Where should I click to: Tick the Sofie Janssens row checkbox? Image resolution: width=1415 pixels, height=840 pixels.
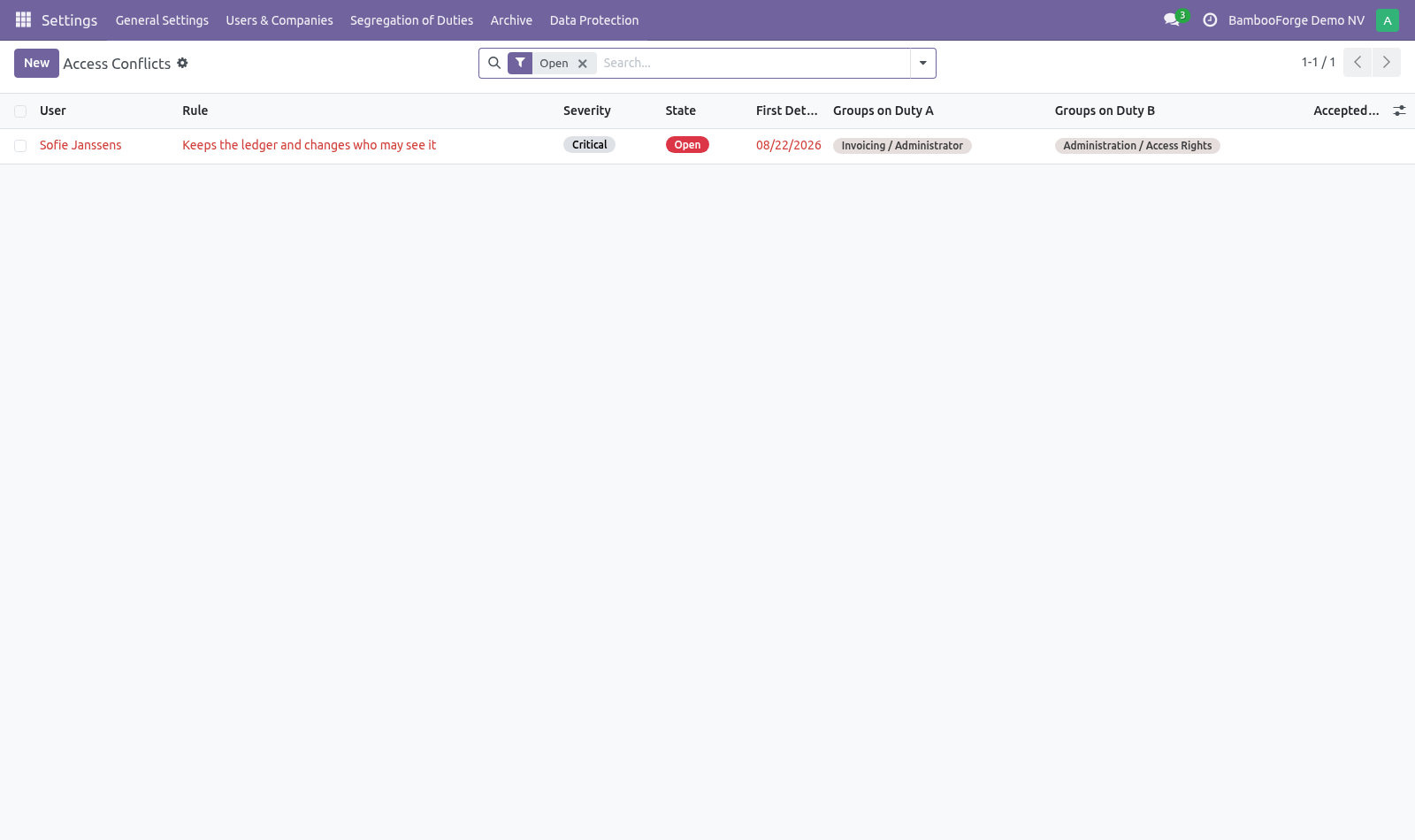tap(20, 146)
